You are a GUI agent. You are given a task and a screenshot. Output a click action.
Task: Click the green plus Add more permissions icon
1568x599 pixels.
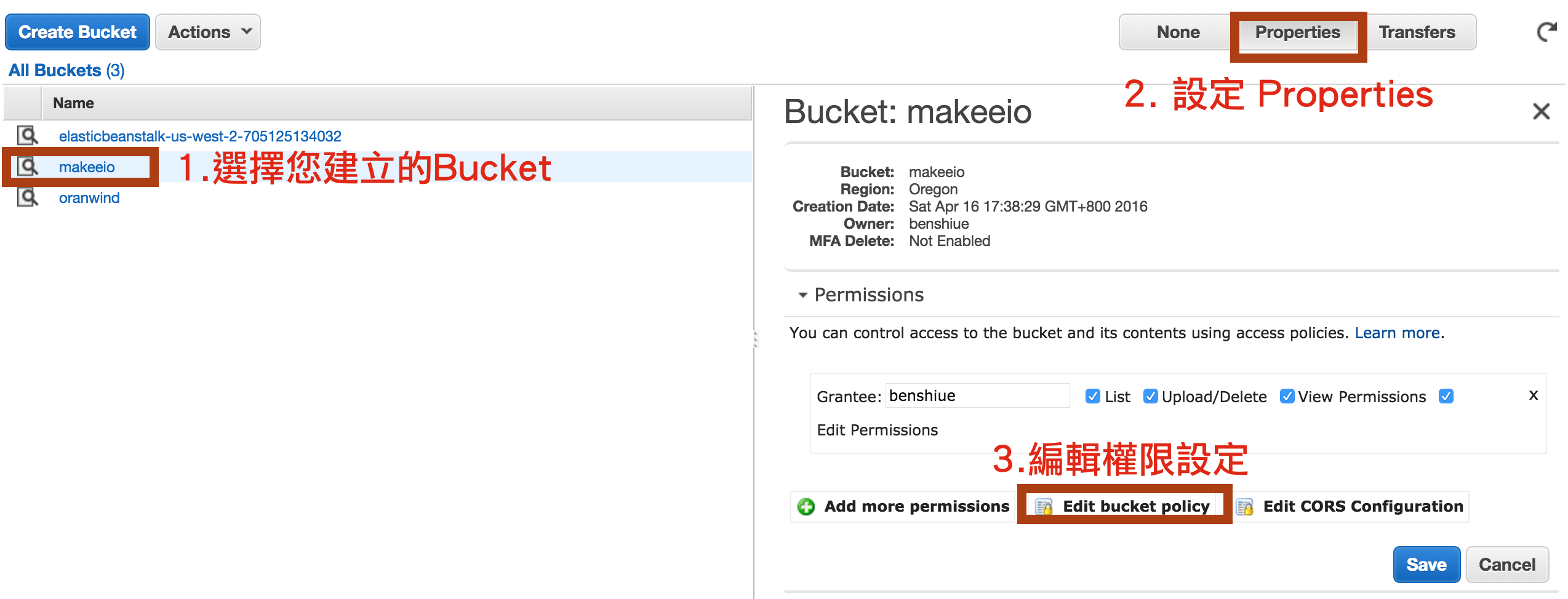click(x=806, y=506)
